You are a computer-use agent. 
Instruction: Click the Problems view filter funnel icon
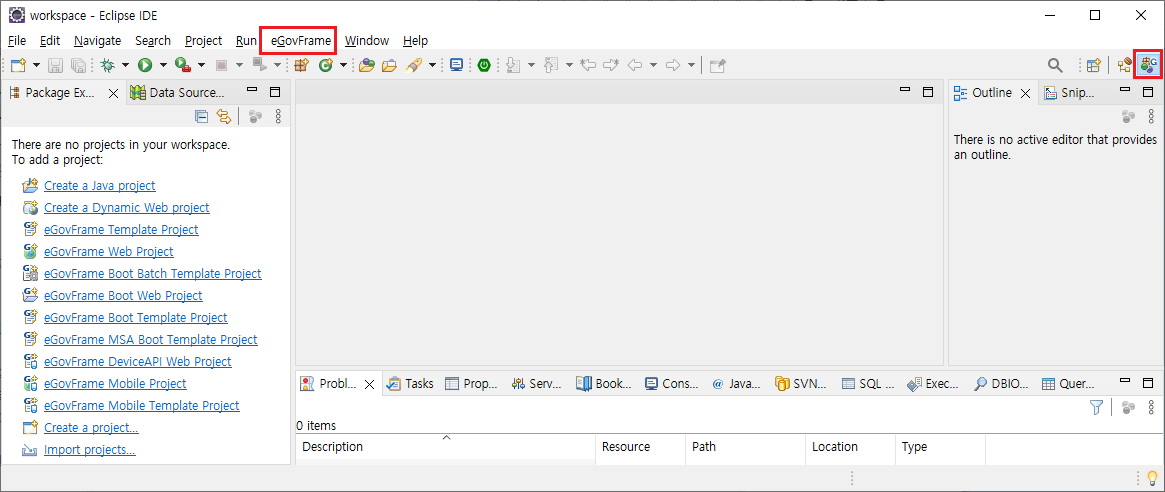1096,407
